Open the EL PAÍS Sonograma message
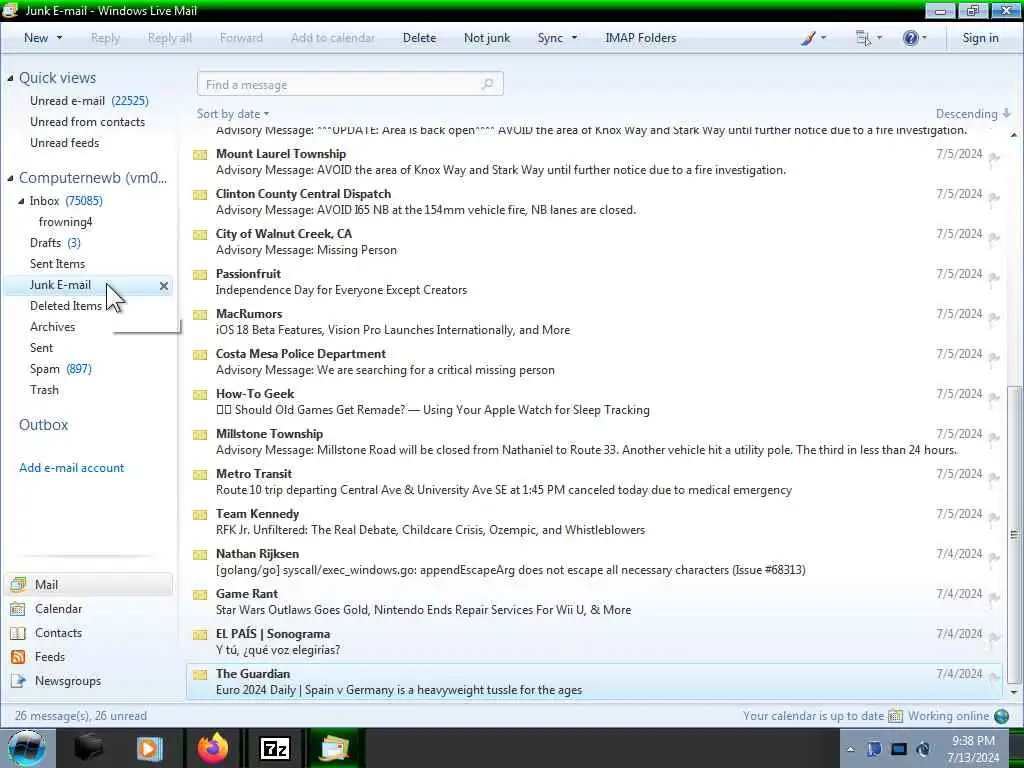The height and width of the screenshot is (768, 1024). [x=594, y=642]
